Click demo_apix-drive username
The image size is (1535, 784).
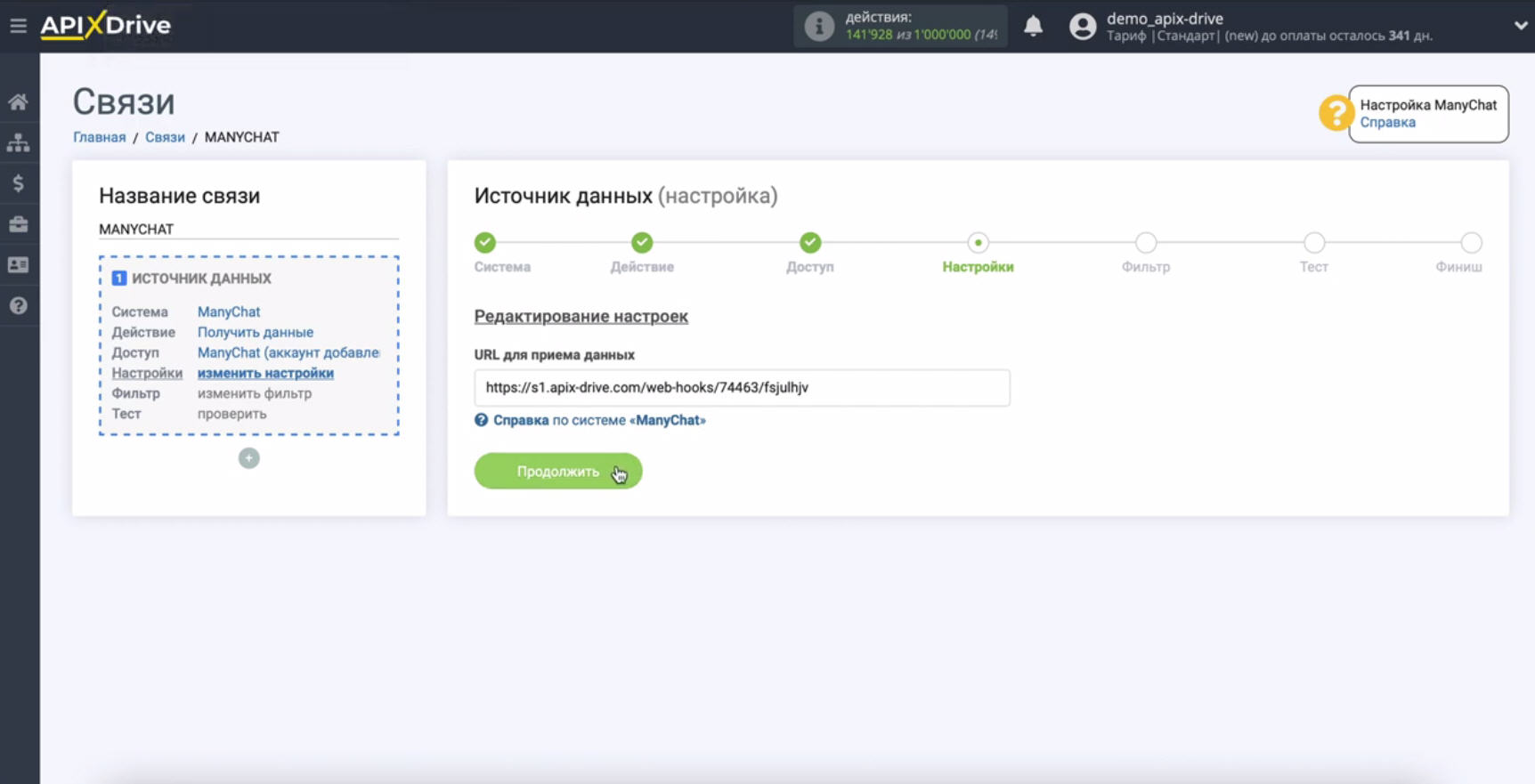pyautogui.click(x=1165, y=19)
